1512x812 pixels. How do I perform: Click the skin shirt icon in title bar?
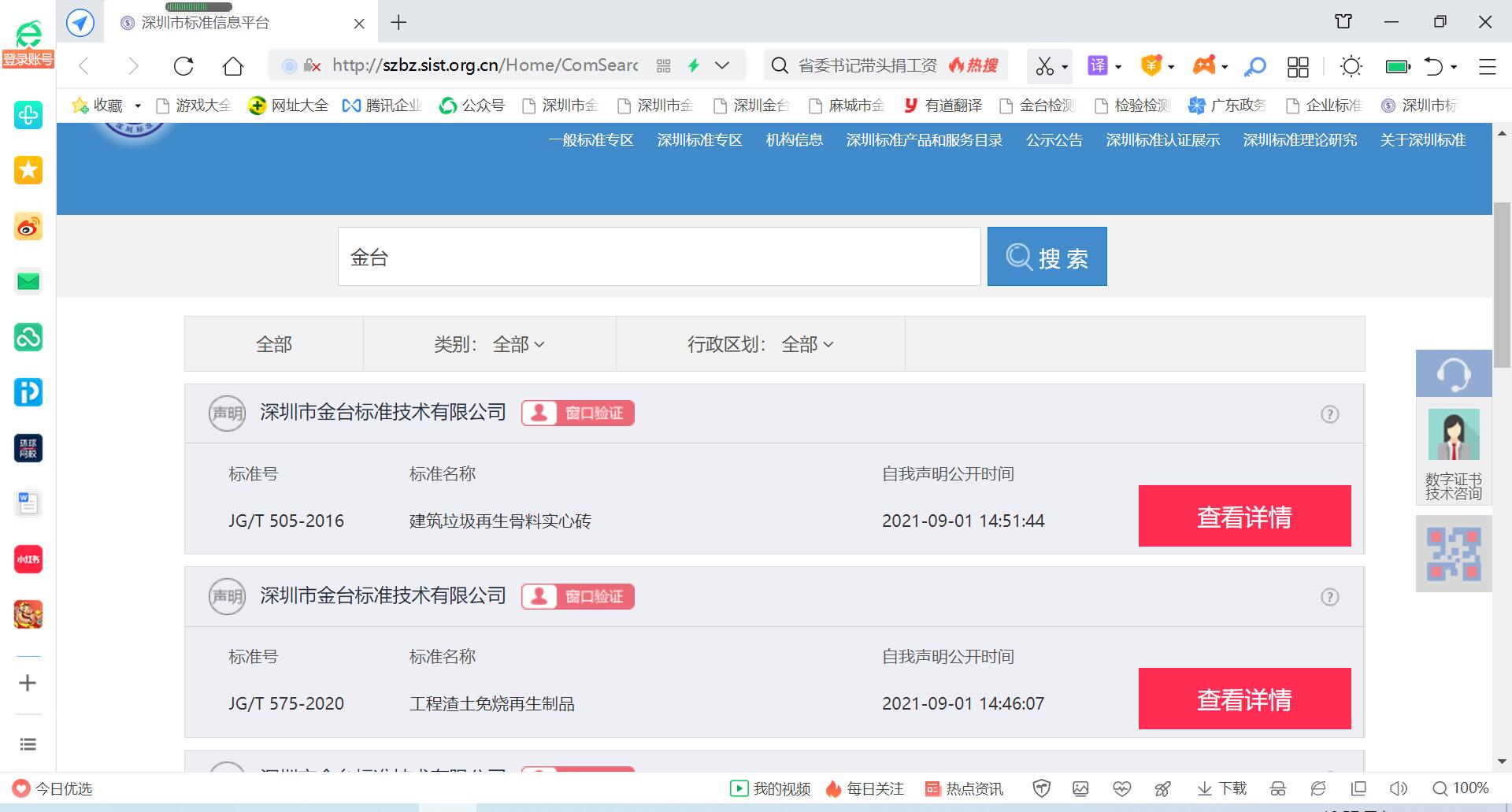tap(1343, 22)
